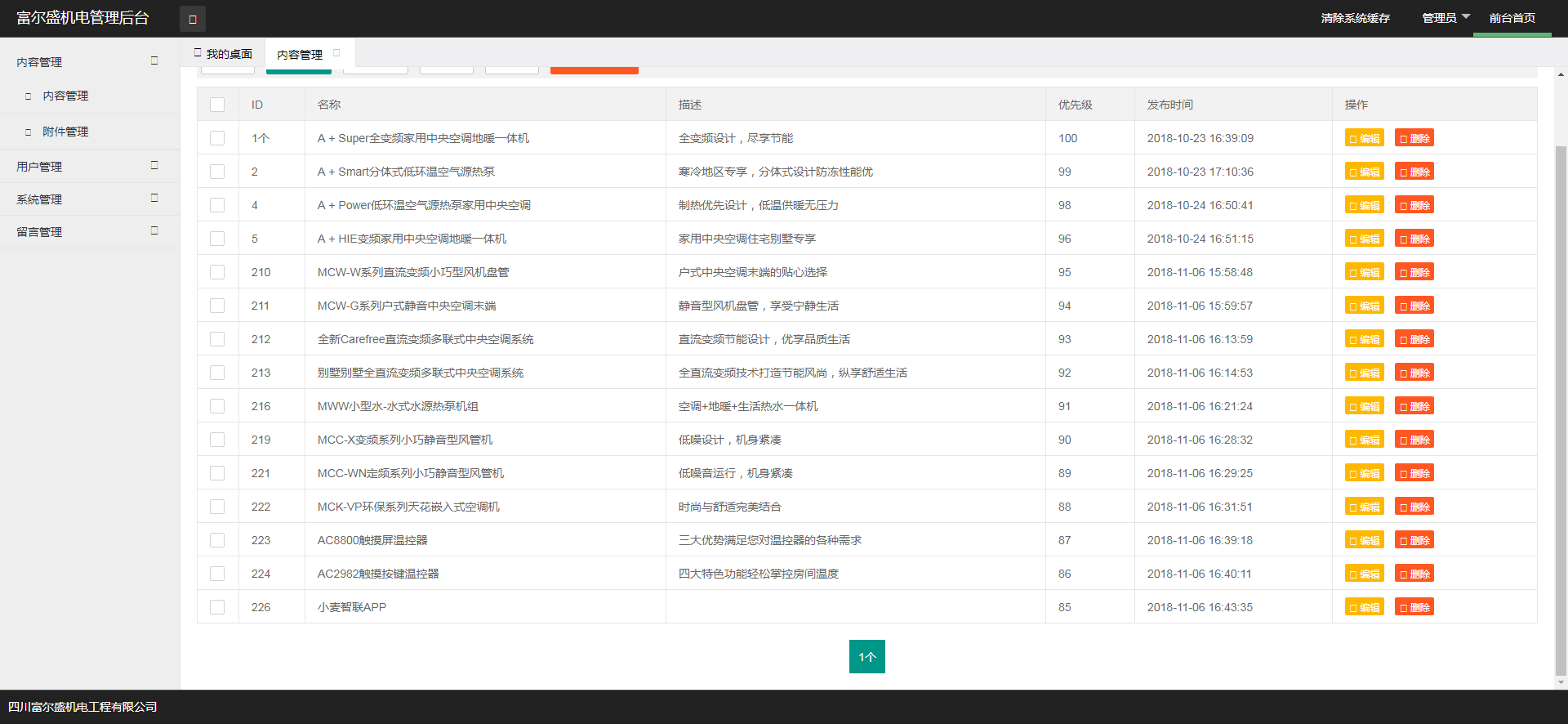
Task: Toggle the sidebar collapse icon in header
Action: 193,19
